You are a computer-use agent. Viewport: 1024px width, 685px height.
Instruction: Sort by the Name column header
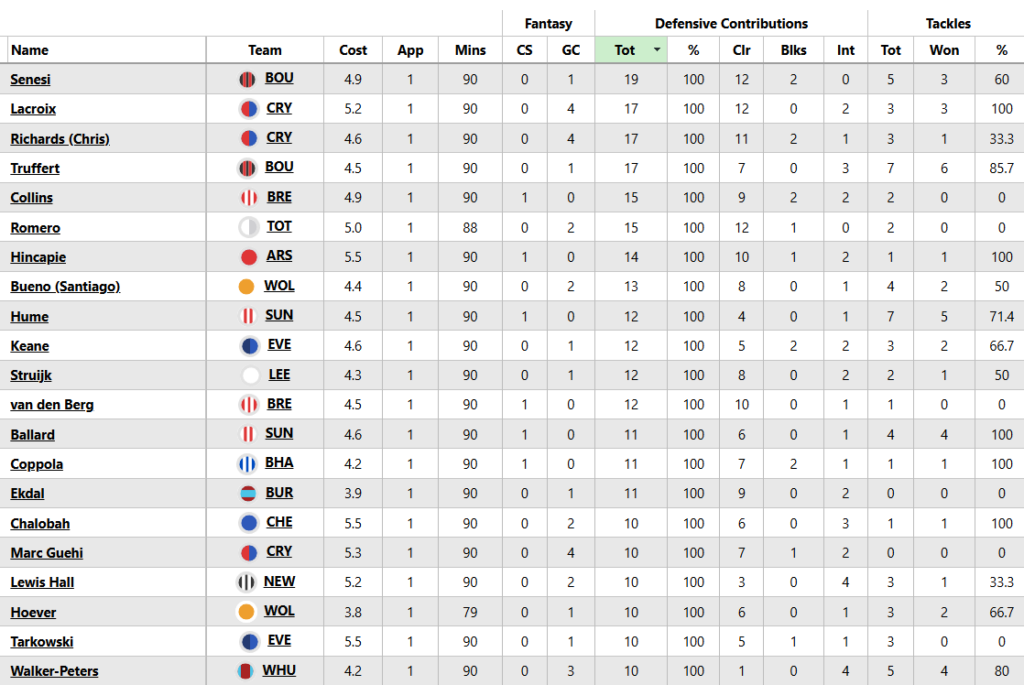tap(30, 50)
